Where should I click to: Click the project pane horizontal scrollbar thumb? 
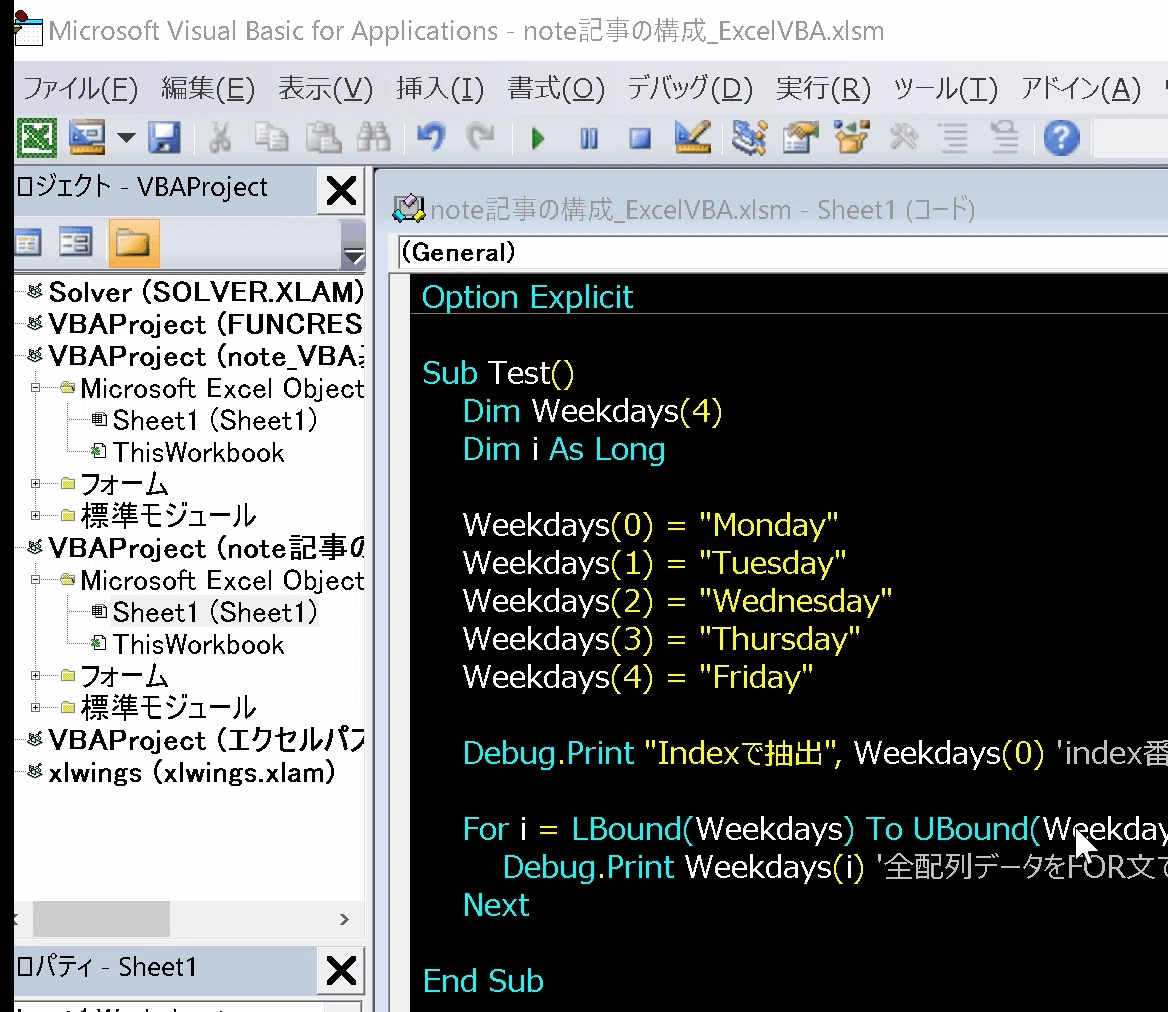click(x=101, y=919)
